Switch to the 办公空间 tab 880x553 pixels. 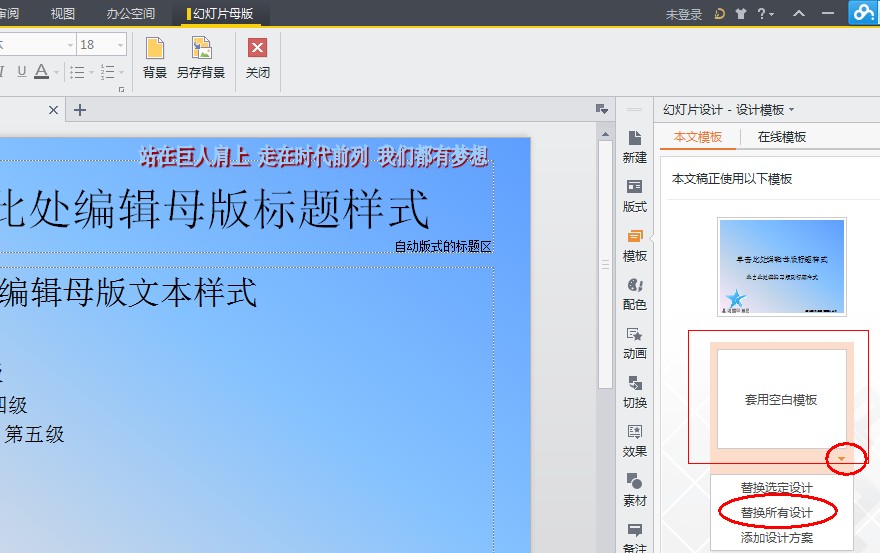131,13
